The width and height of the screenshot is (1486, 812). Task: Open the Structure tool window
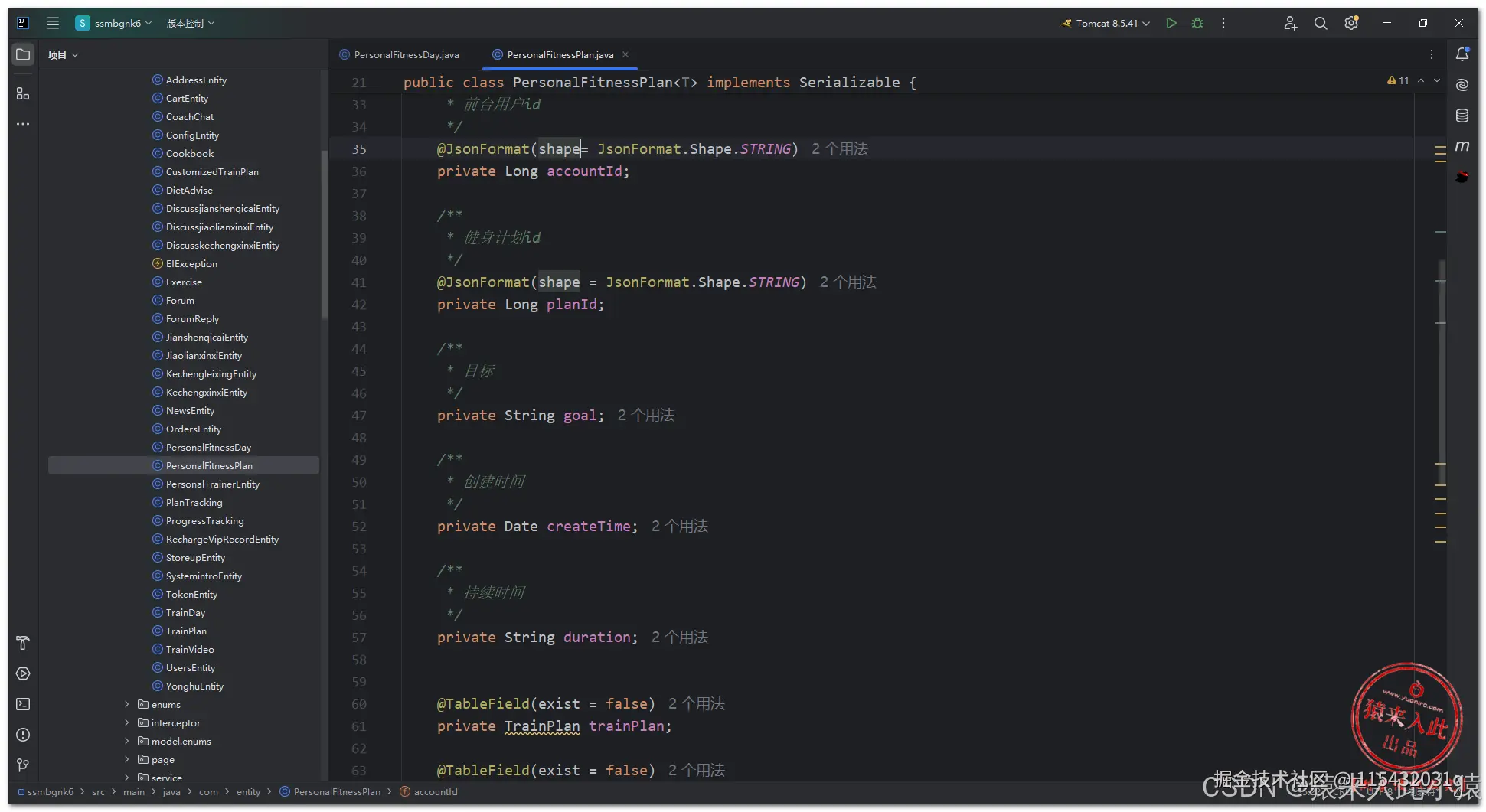tap(23, 93)
